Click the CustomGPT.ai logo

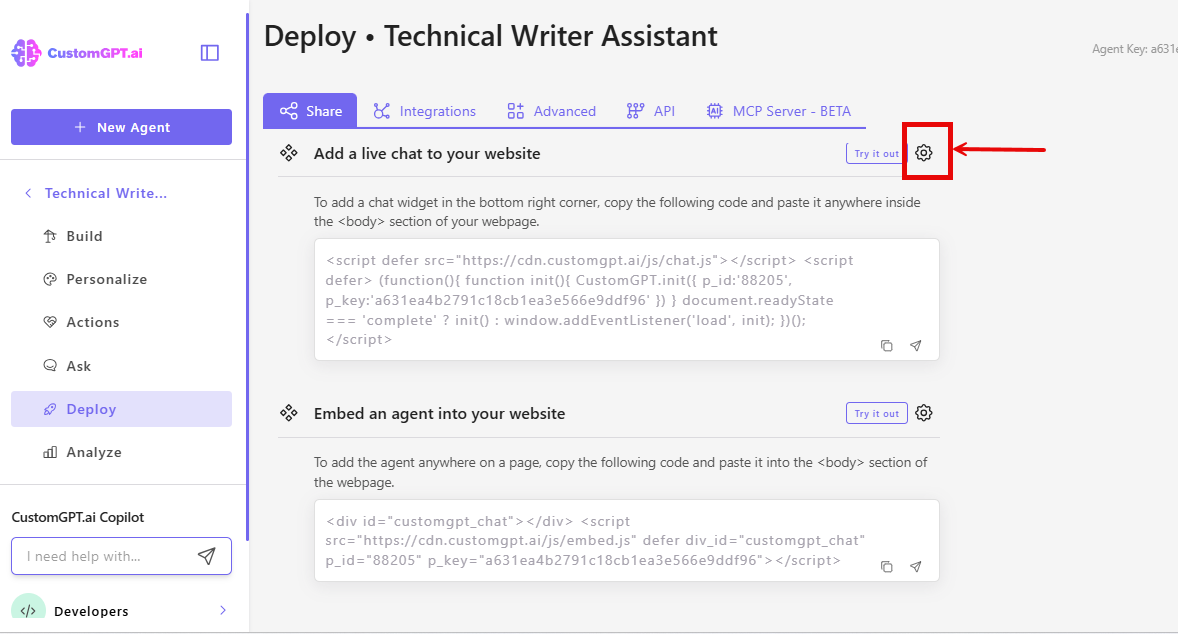click(x=77, y=53)
